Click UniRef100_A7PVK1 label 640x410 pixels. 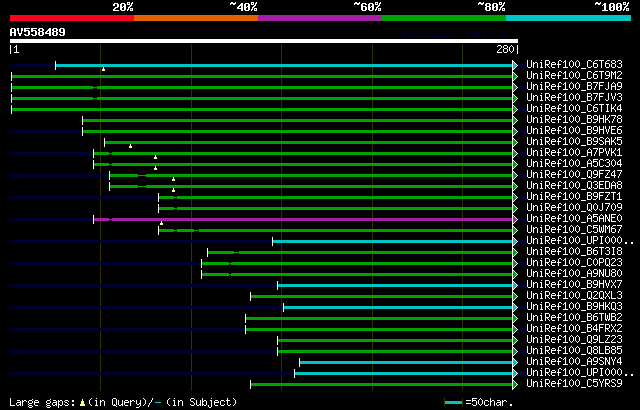[574, 153]
